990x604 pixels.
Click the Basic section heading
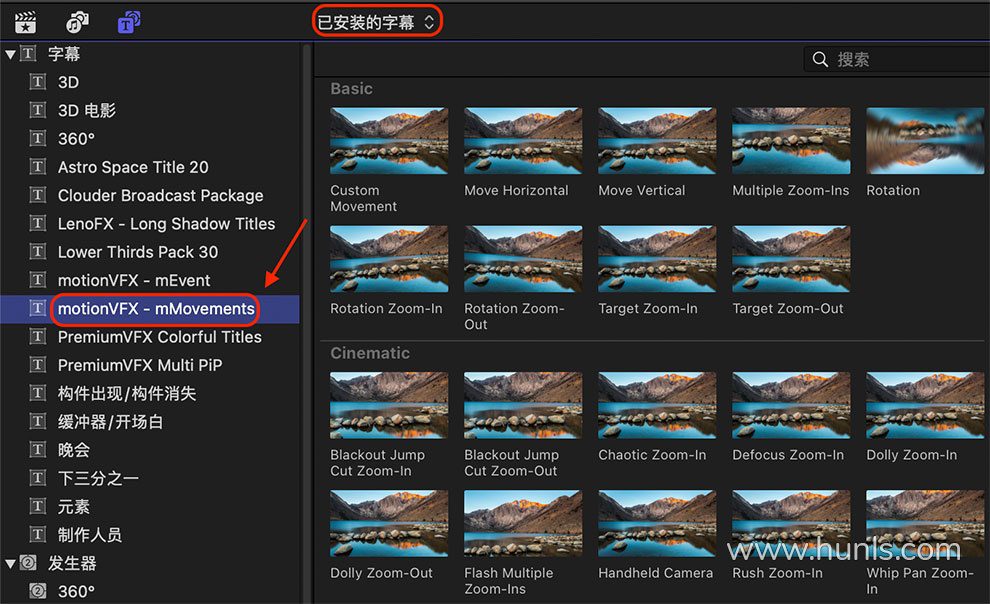(351, 88)
